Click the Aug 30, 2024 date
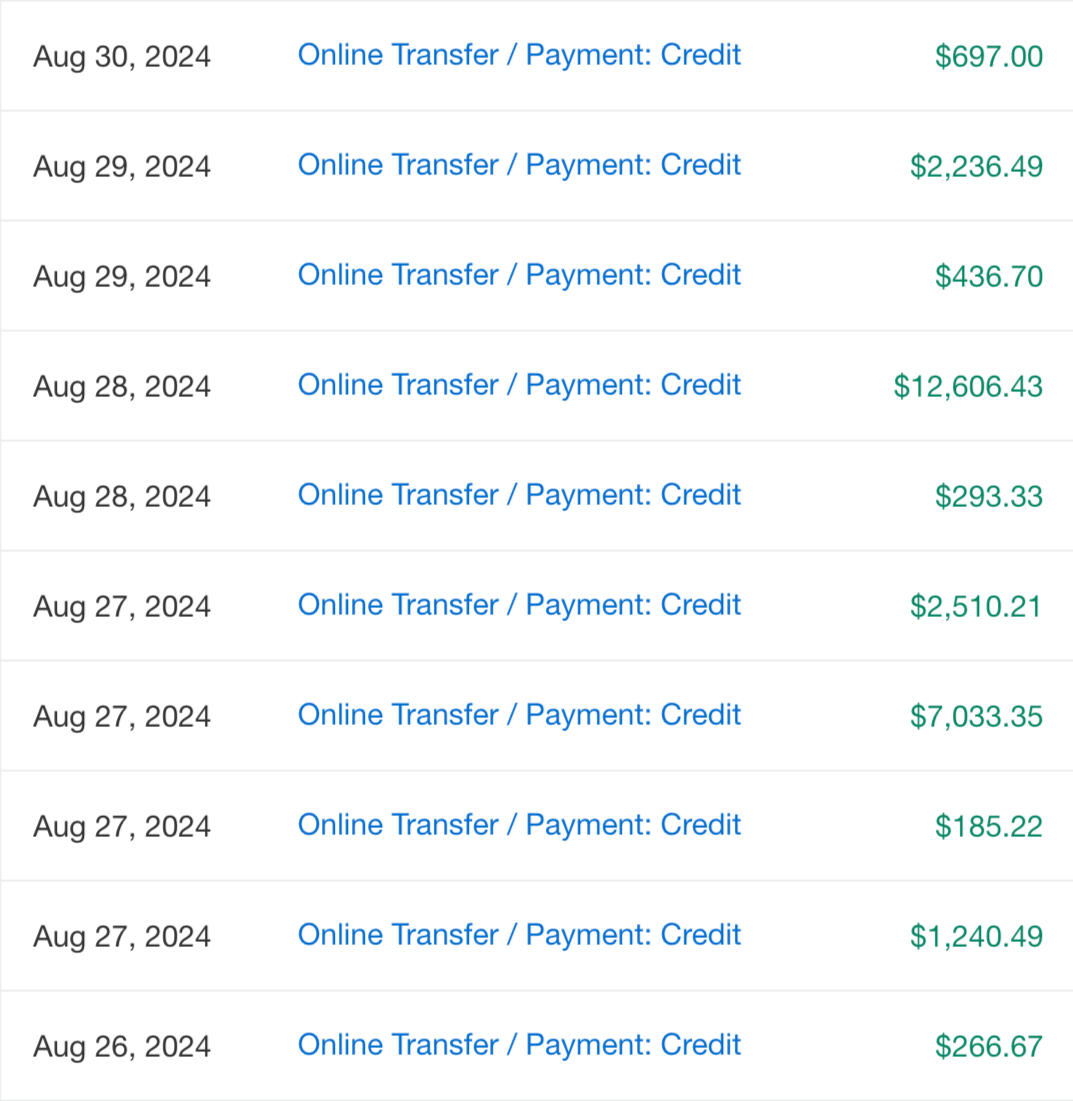Image resolution: width=1073 pixels, height=1101 pixels. coord(122,56)
